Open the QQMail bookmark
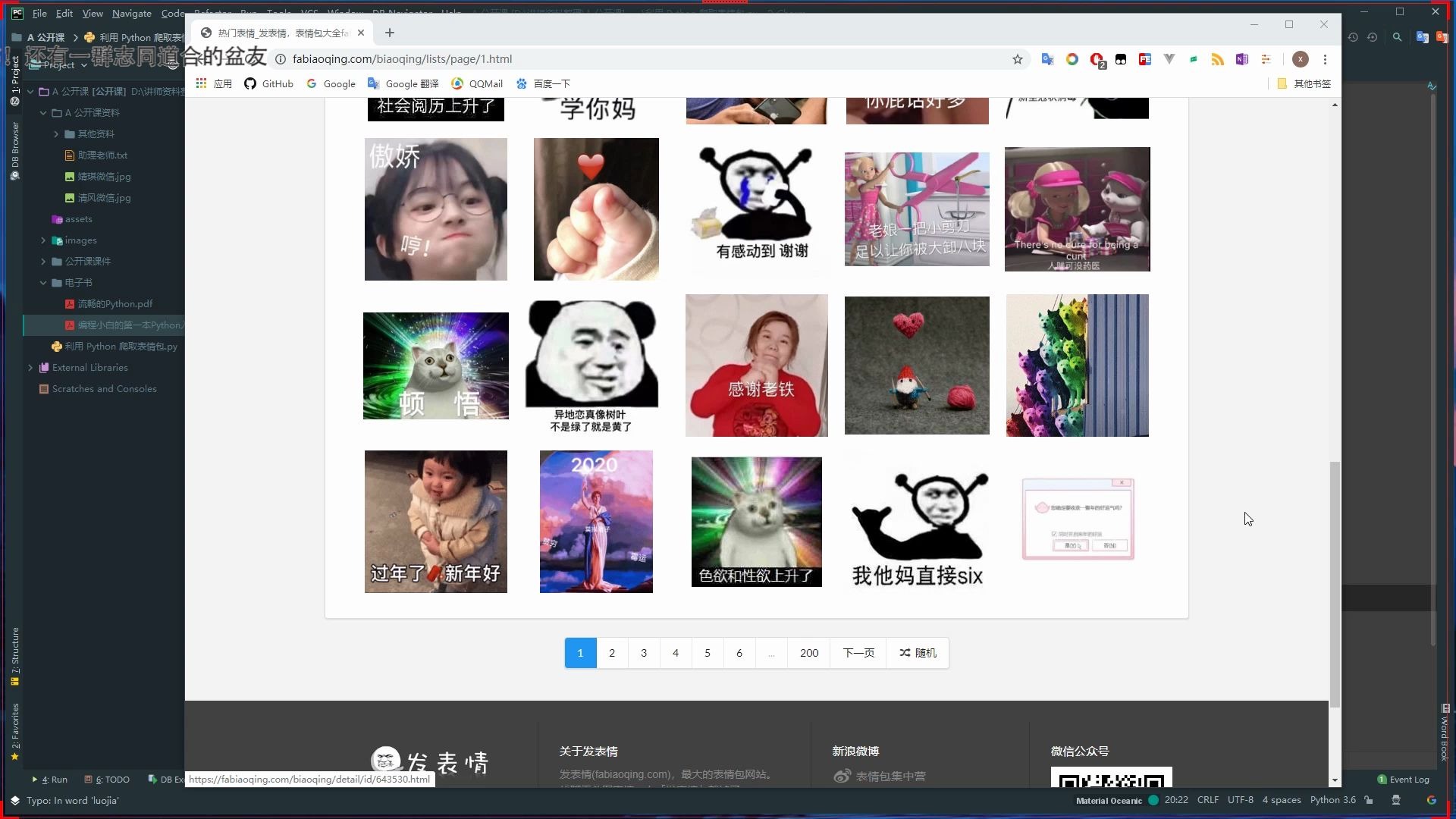 pos(477,83)
